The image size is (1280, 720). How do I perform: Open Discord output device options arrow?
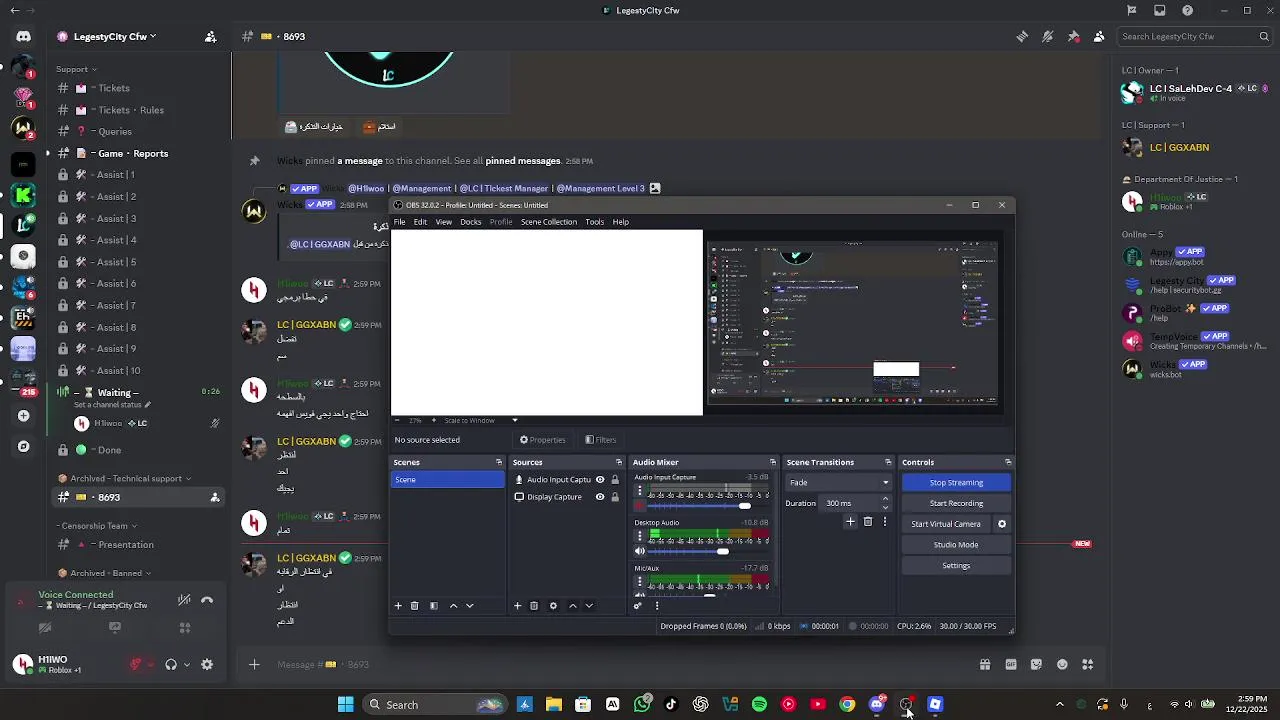coord(185,664)
